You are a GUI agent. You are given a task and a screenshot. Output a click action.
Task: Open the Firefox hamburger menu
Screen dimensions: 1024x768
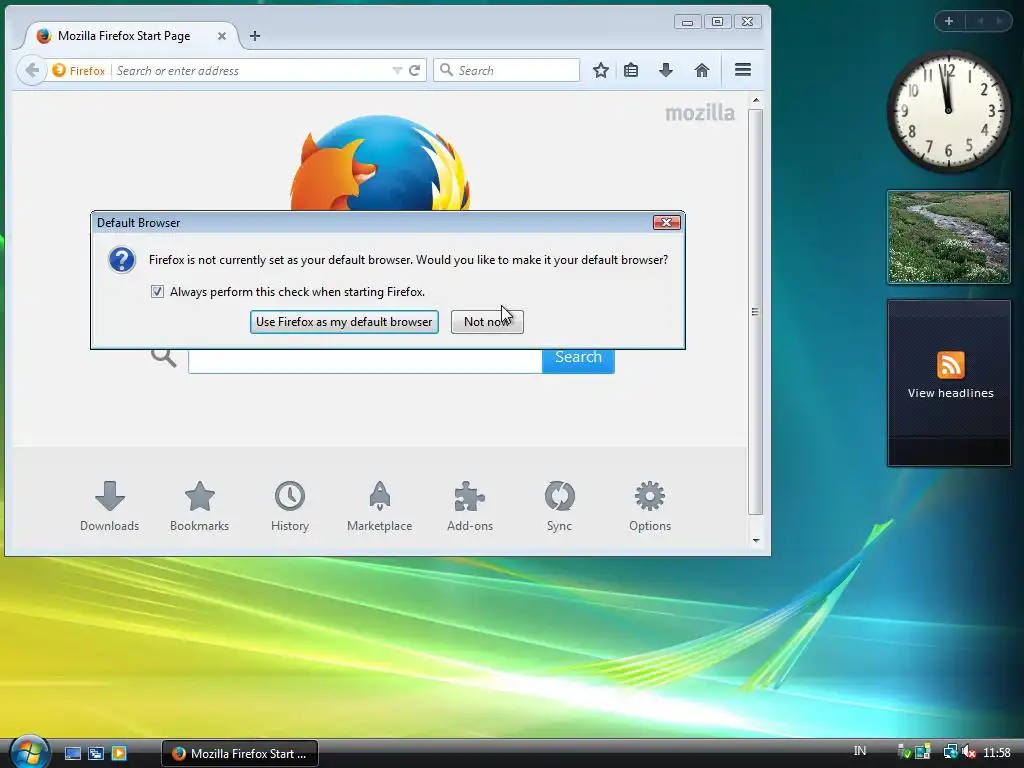(743, 70)
